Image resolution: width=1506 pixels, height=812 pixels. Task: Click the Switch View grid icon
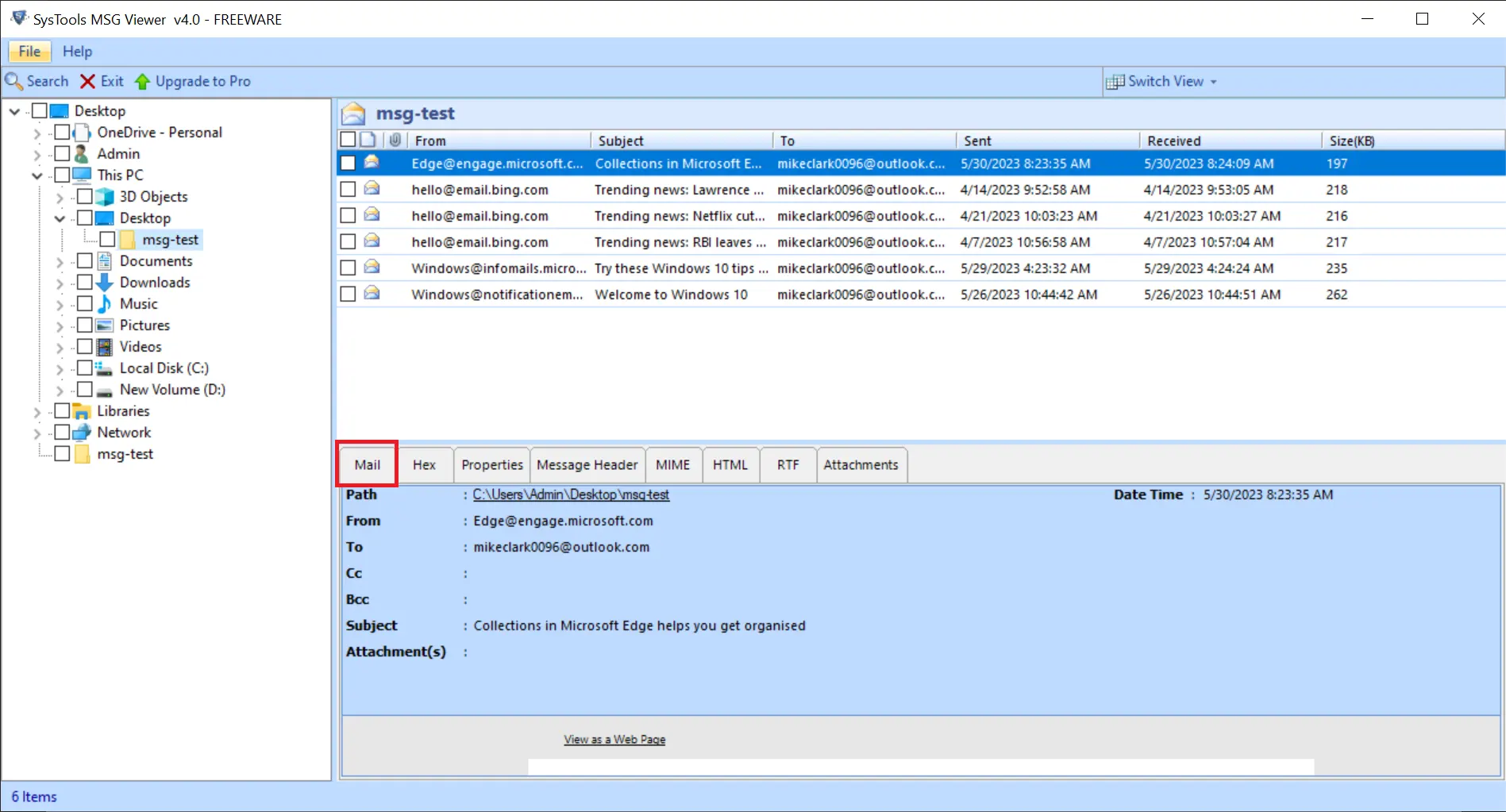click(x=1115, y=81)
